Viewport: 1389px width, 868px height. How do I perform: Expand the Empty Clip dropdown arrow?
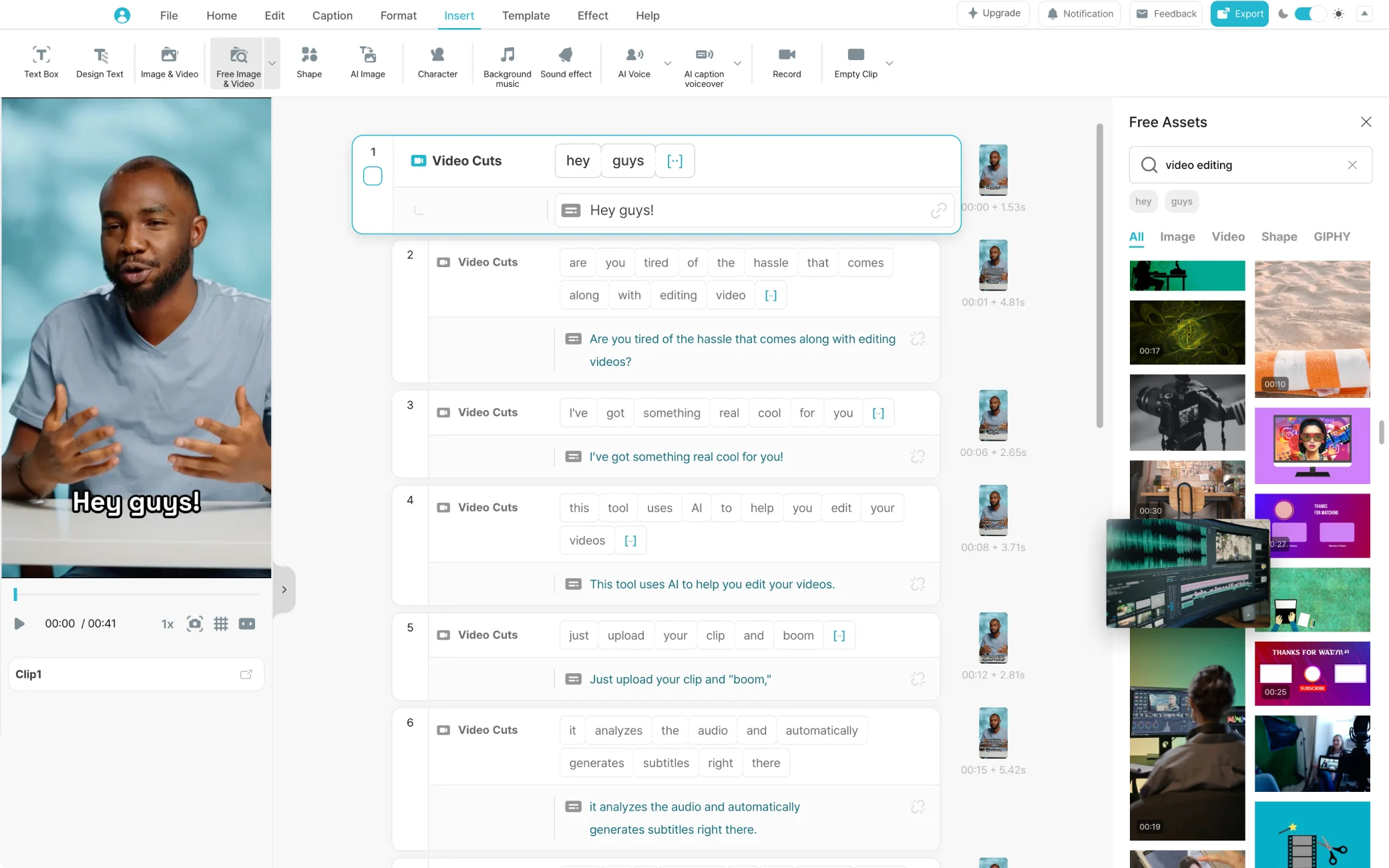click(889, 63)
